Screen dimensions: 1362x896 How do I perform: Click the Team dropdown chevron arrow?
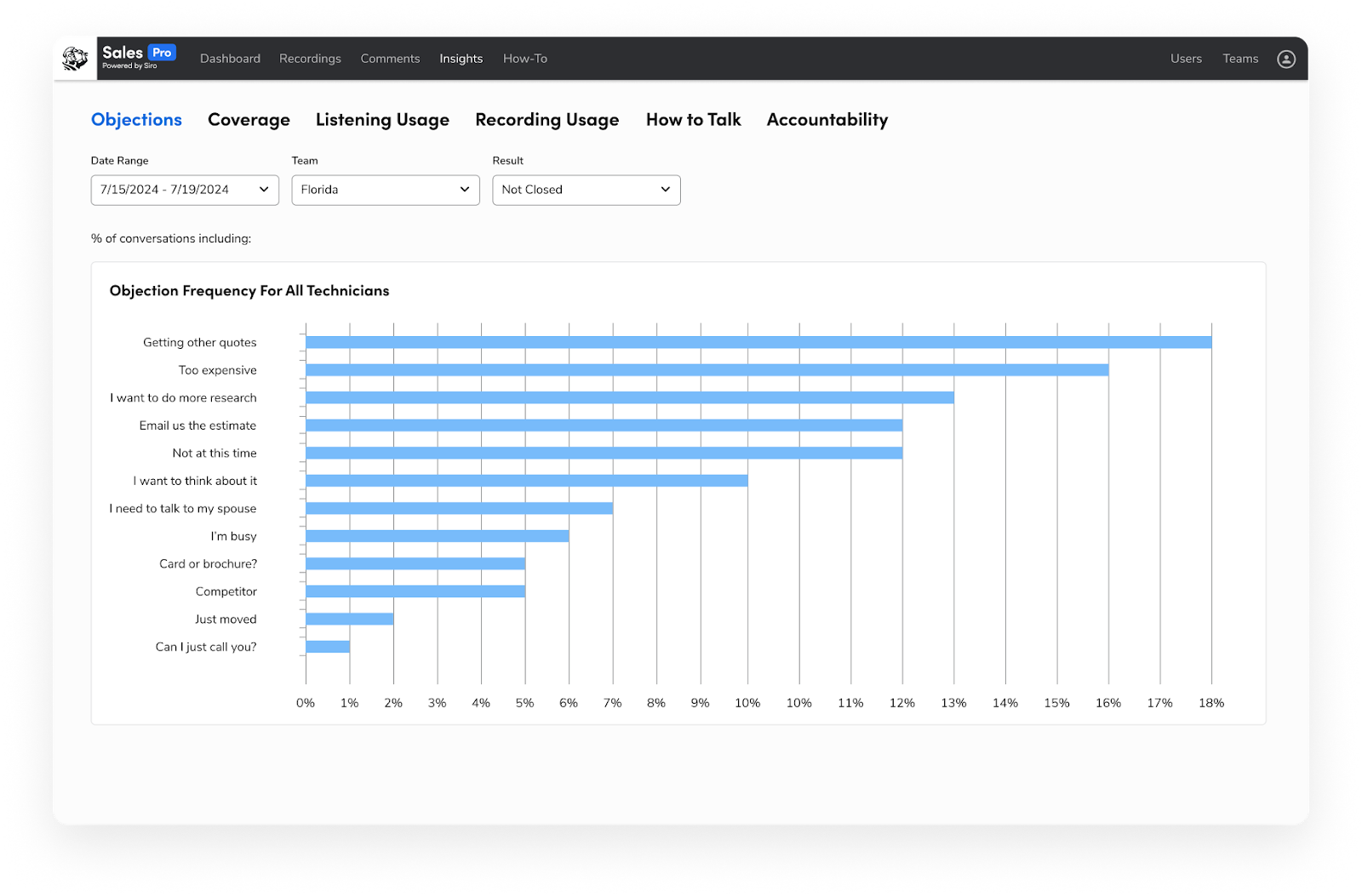point(465,190)
